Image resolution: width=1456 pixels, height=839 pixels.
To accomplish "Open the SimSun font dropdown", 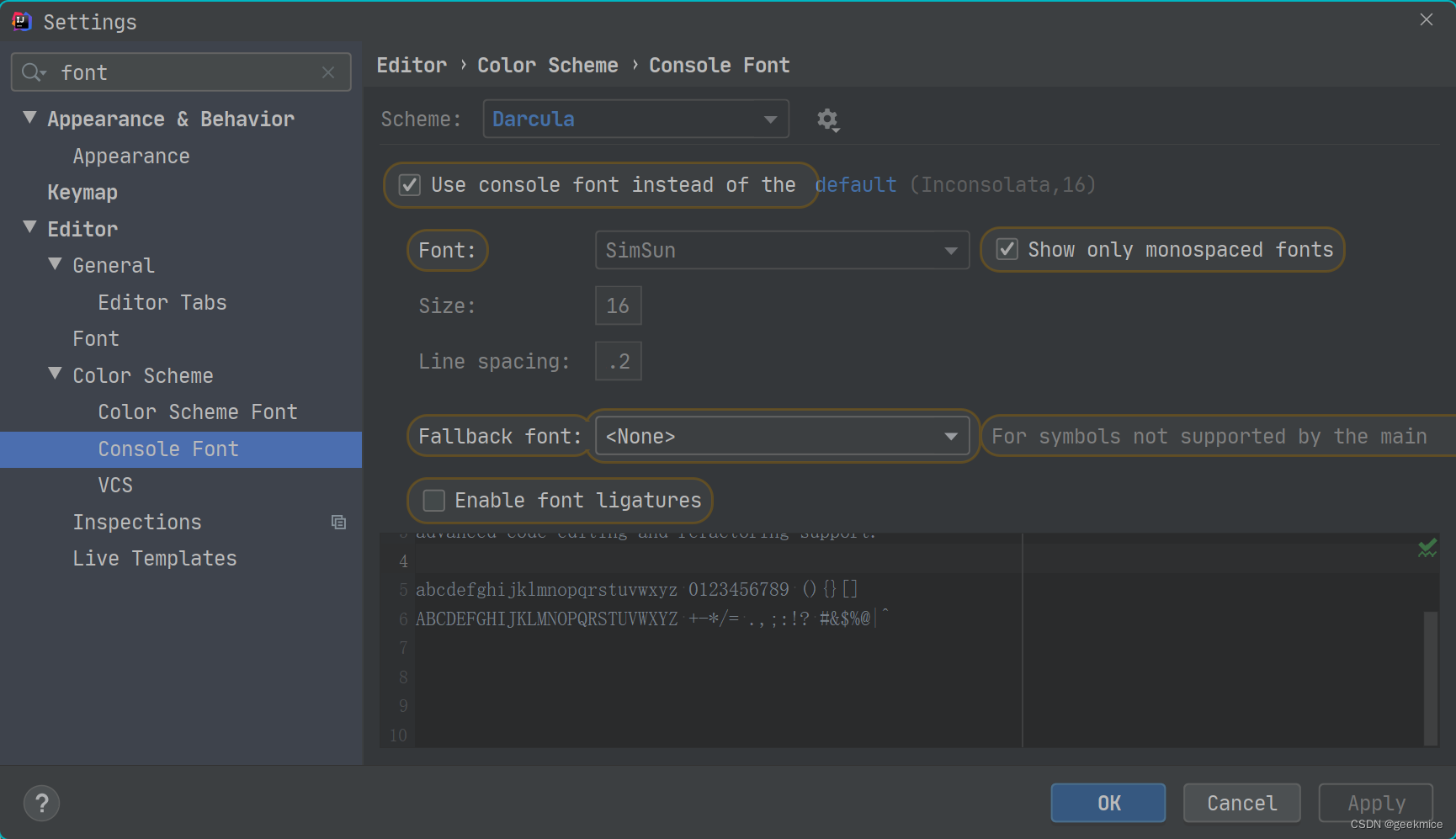I will 782,250.
